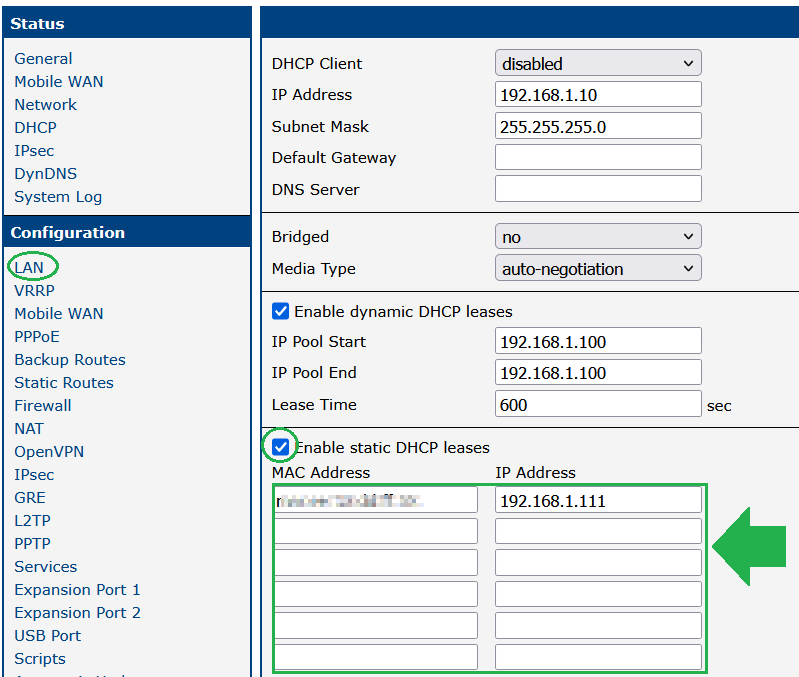Open Expansion Port 1 settings
The height and width of the screenshot is (677, 799).
77,589
